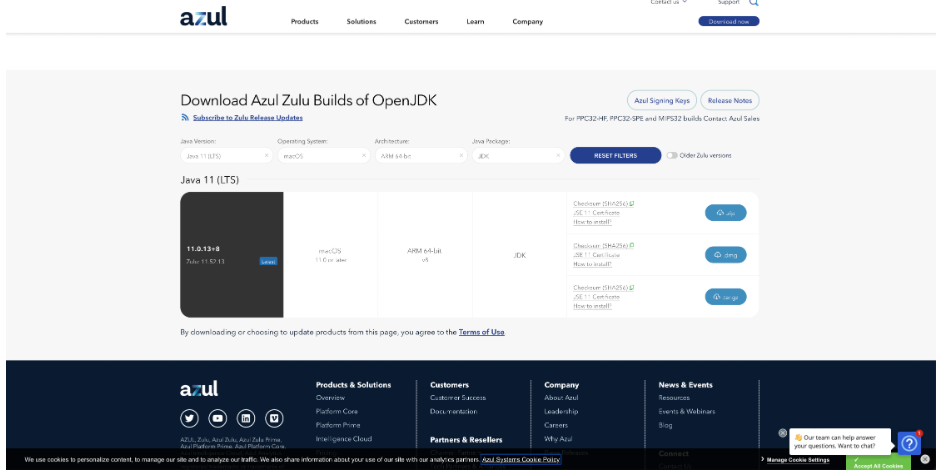This screenshot has height=472, width=940.
Task: Clear the Operating System filter
Action: click(363, 155)
